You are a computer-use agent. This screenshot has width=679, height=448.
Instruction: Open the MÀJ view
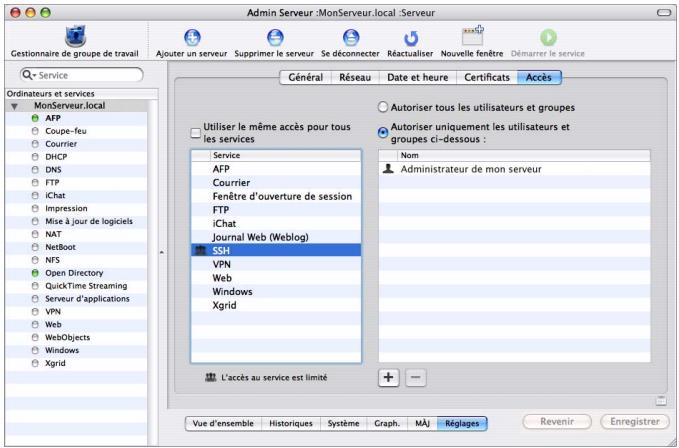pyautogui.click(x=422, y=424)
